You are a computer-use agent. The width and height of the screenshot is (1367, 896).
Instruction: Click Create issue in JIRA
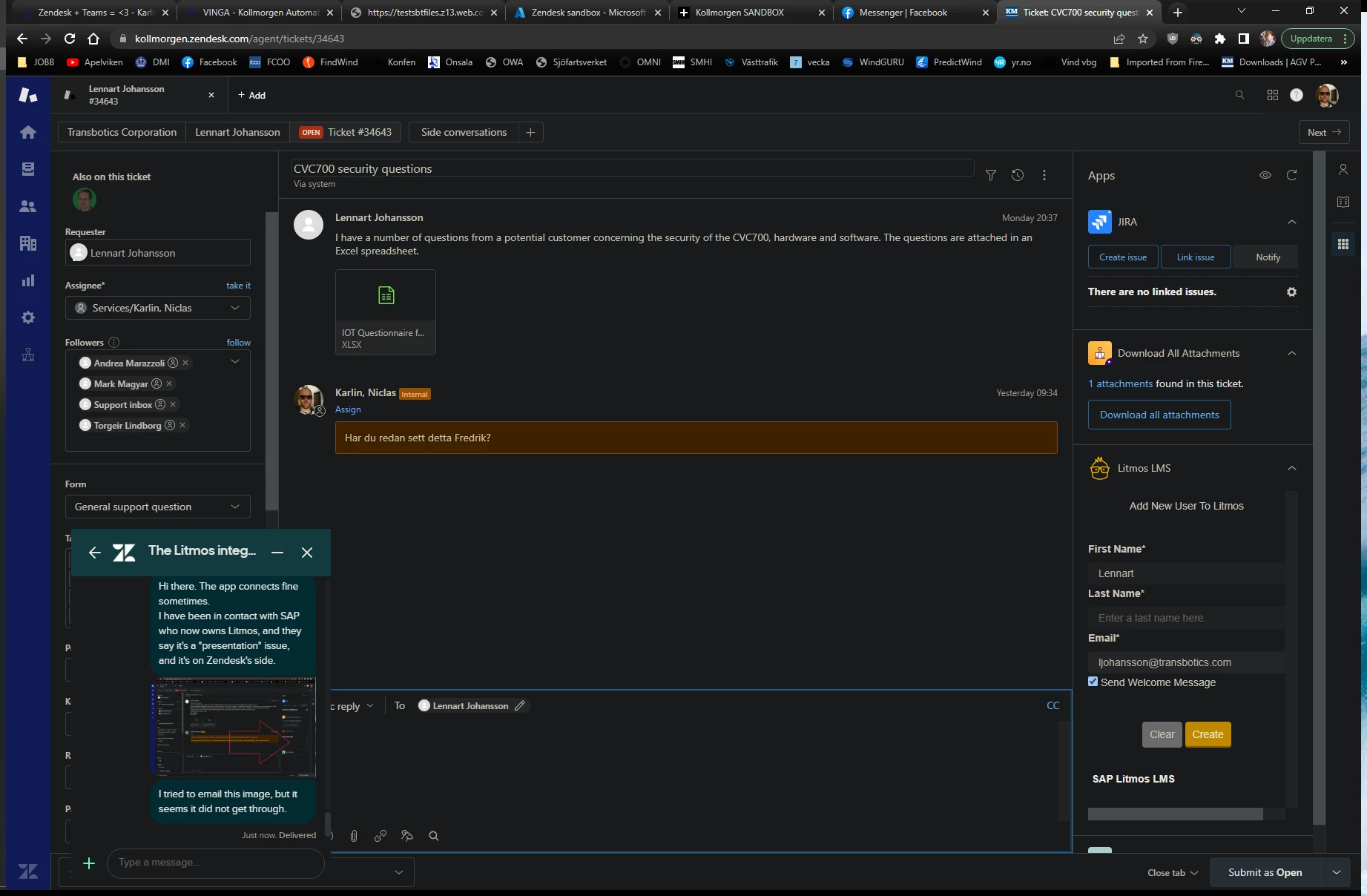(x=1123, y=257)
